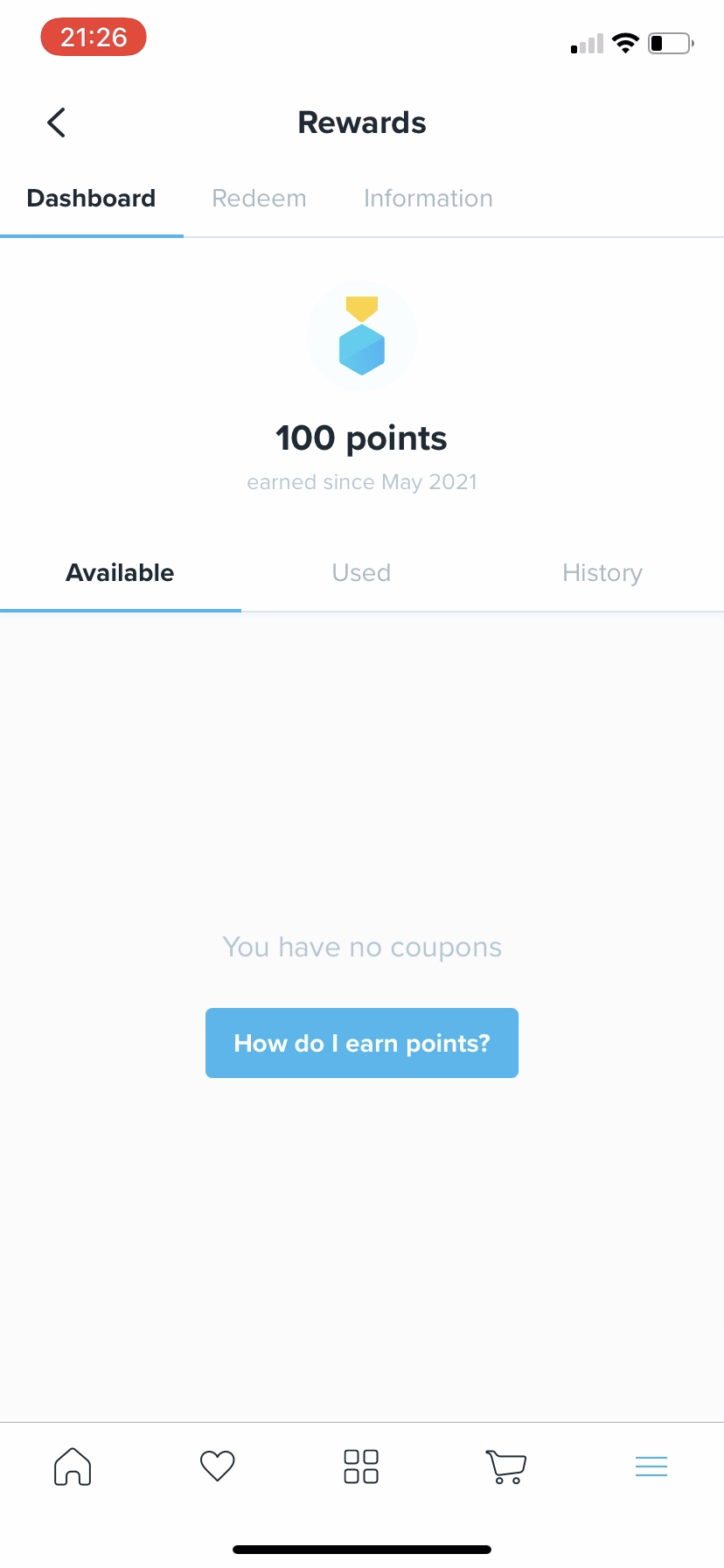Image resolution: width=724 pixels, height=1568 pixels.
Task: Open favorites via the heart icon
Action: [x=218, y=1466]
